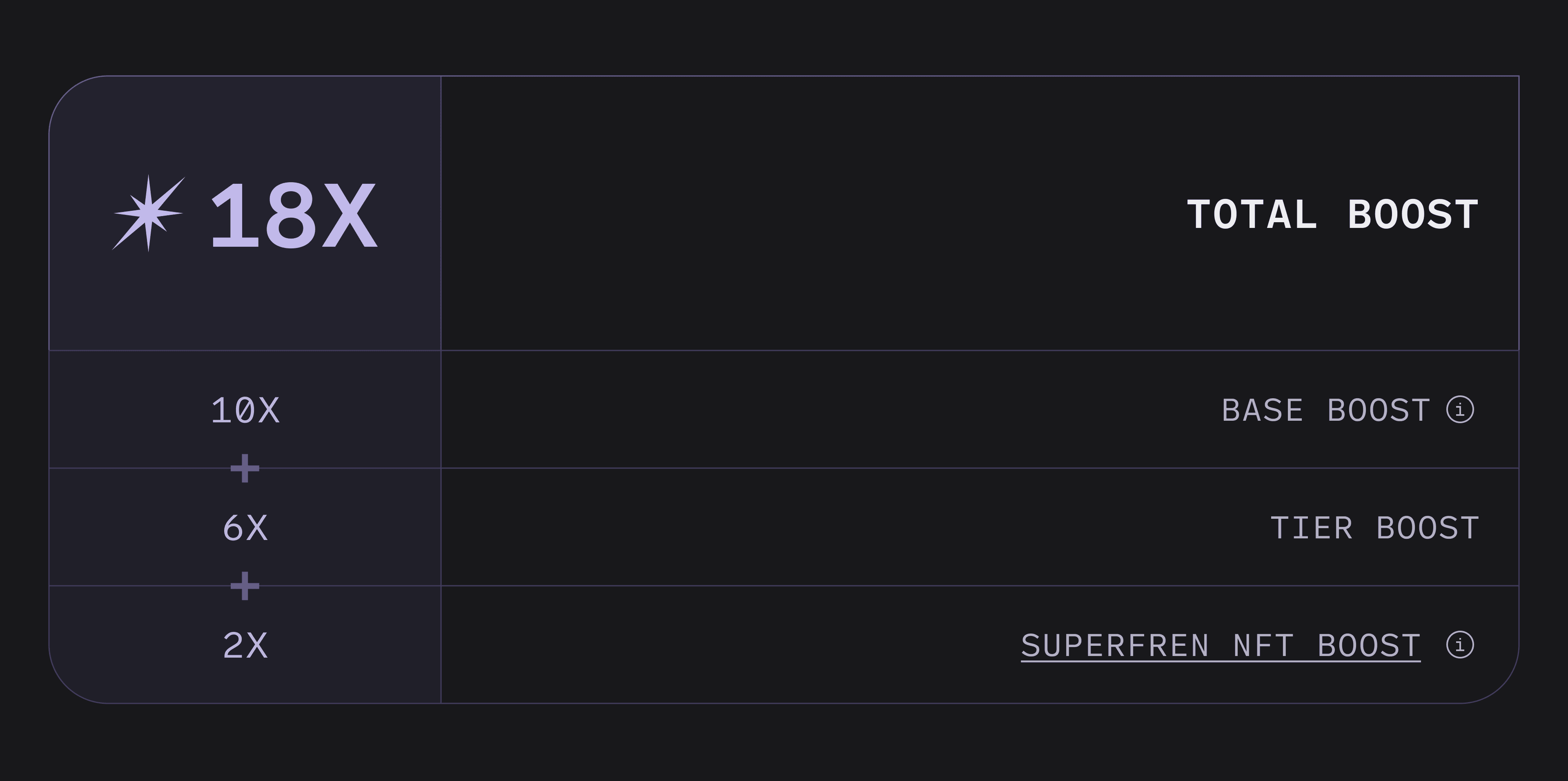Click the TOTAL BOOST heading
The image size is (1568, 781).
[x=1332, y=214]
